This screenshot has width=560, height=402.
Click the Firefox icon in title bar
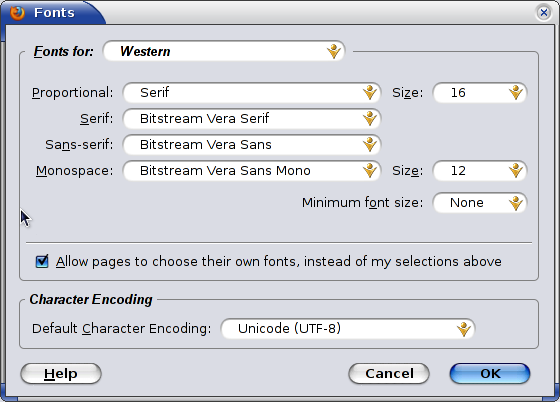click(x=17, y=12)
